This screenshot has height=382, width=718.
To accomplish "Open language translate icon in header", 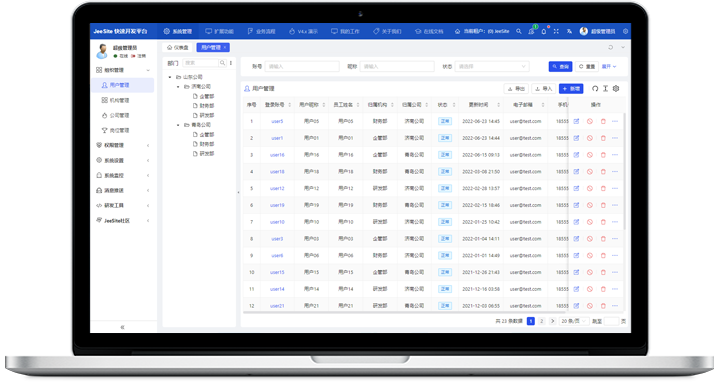I will click(569, 32).
